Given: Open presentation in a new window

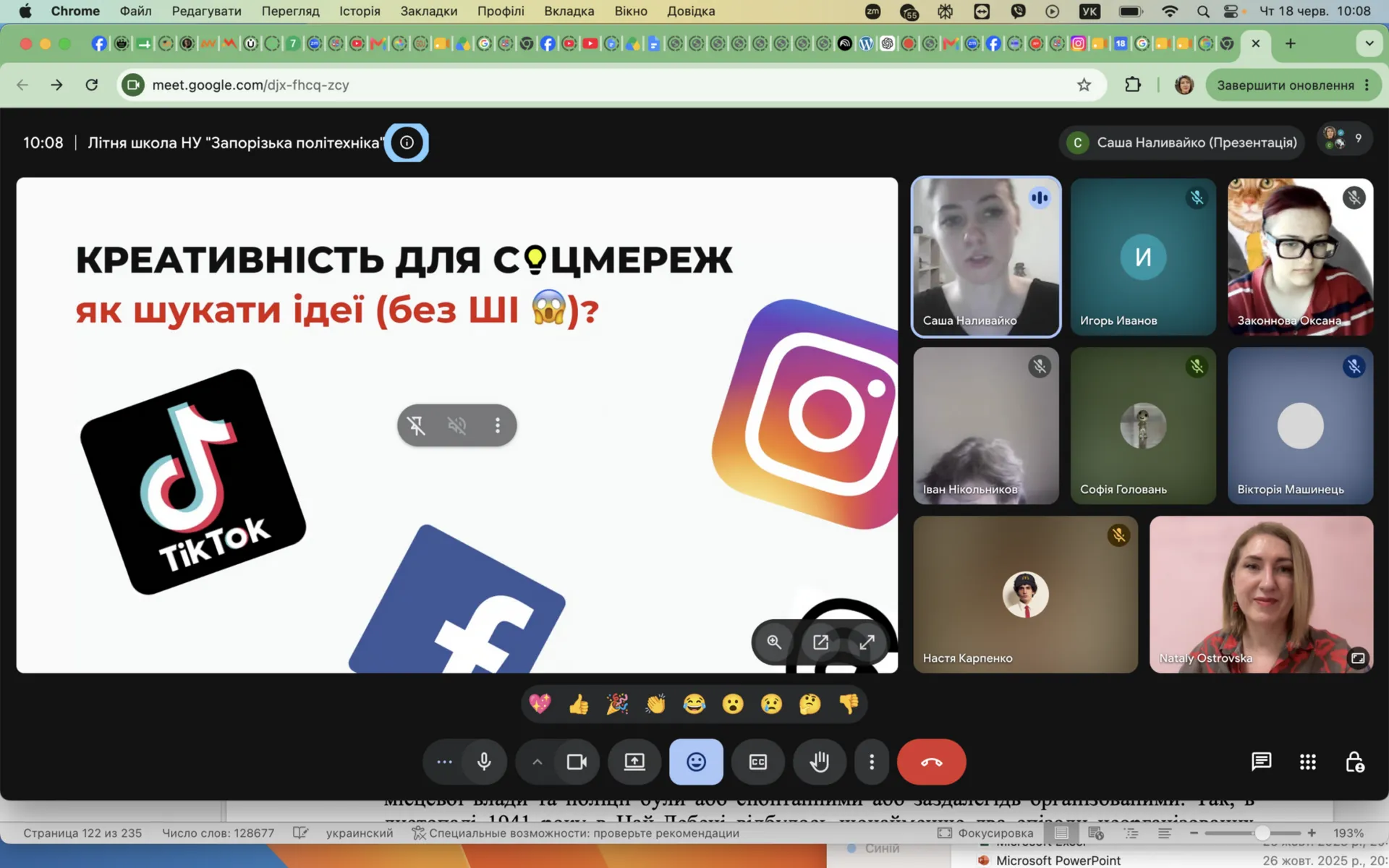Looking at the screenshot, I should tap(820, 642).
